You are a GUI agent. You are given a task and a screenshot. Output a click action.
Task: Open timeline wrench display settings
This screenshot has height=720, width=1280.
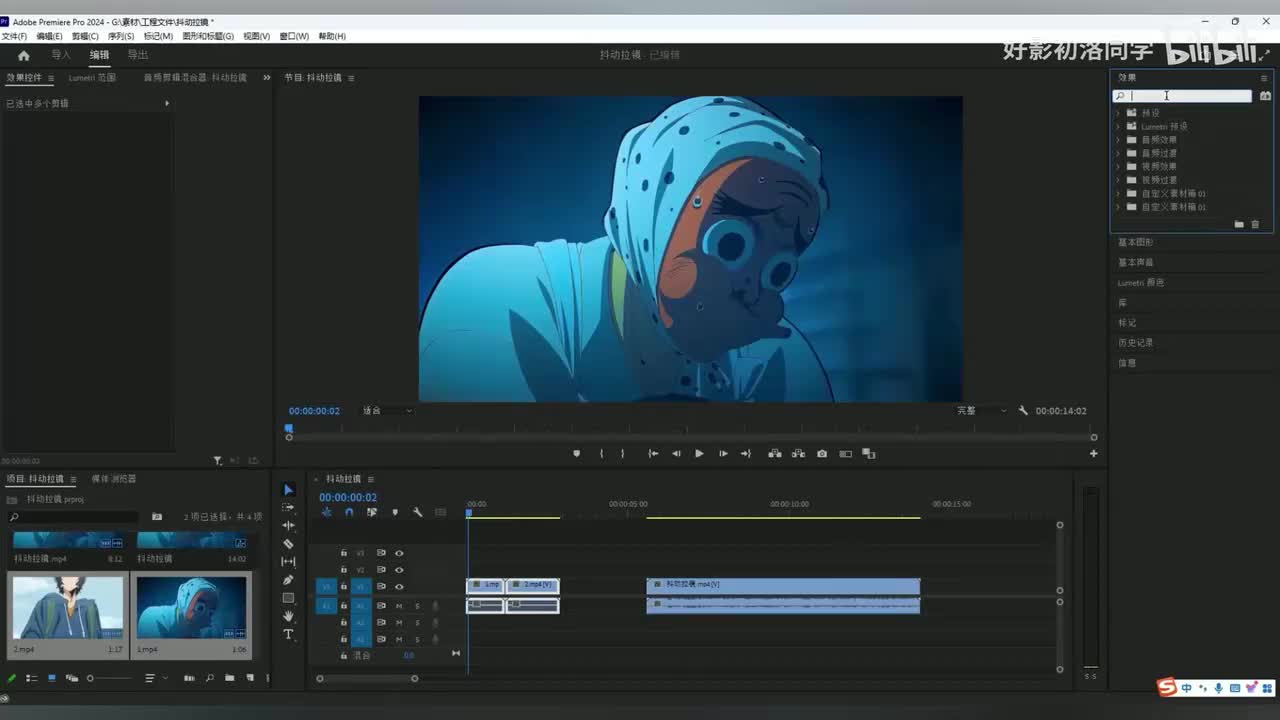click(417, 512)
